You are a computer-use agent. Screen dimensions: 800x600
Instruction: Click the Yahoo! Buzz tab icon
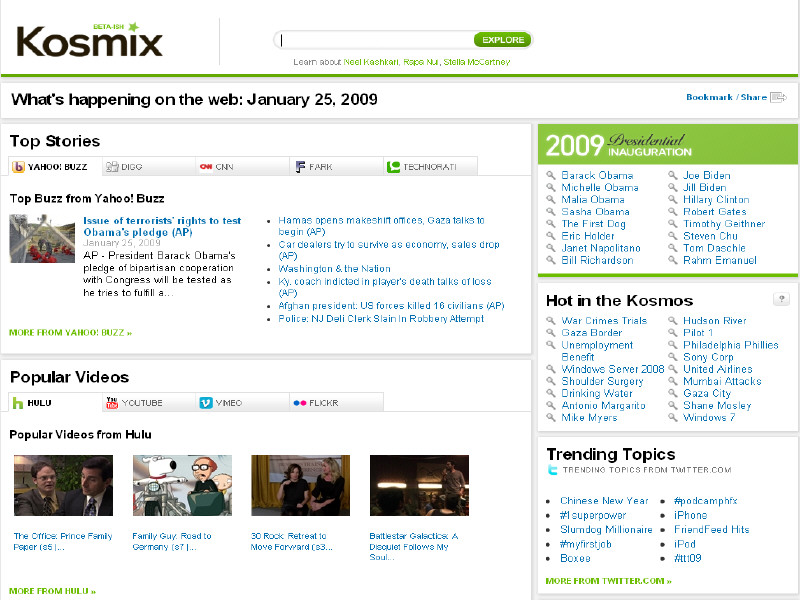[18, 167]
